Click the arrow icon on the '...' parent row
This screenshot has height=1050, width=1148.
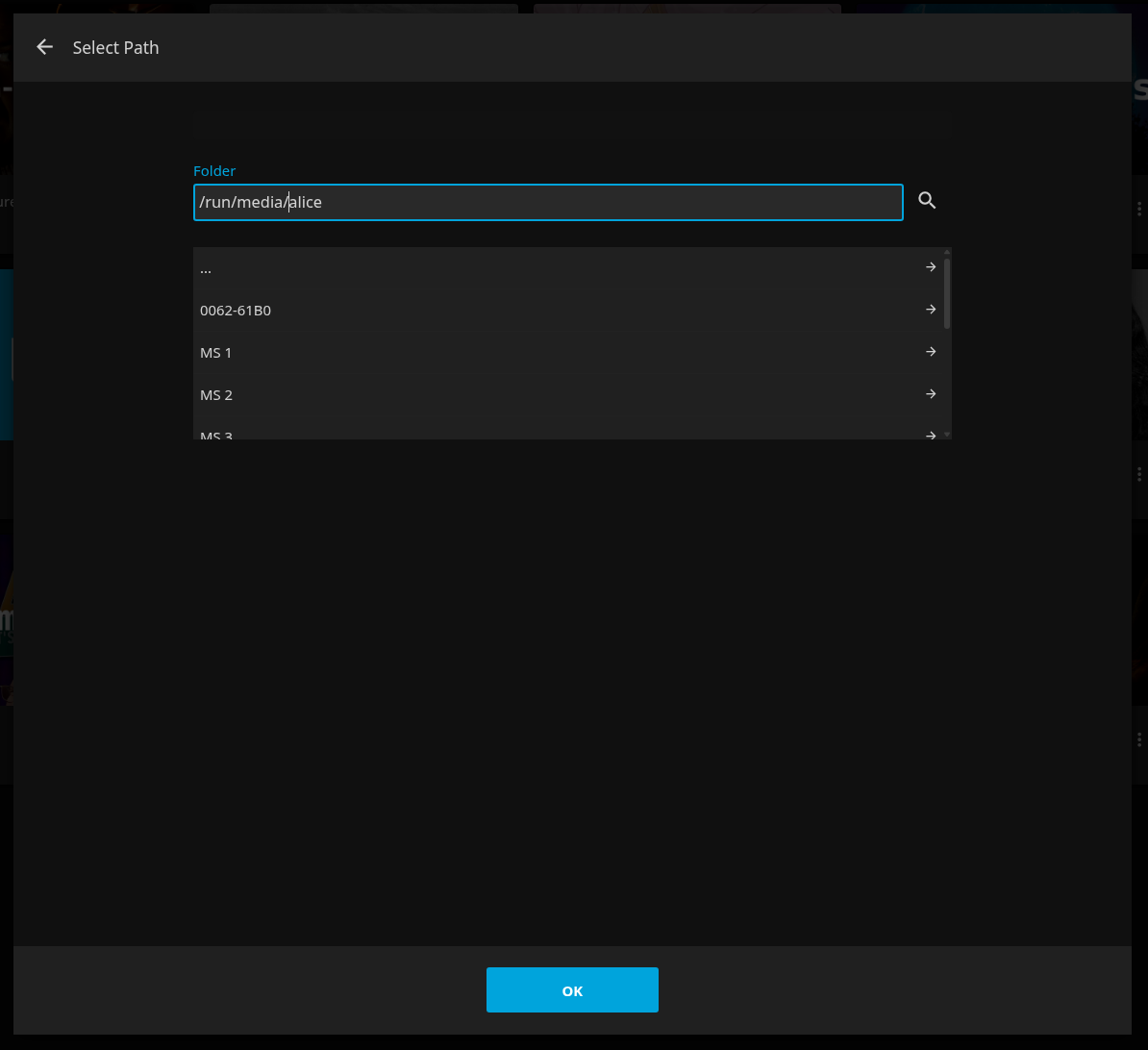pyautogui.click(x=931, y=267)
